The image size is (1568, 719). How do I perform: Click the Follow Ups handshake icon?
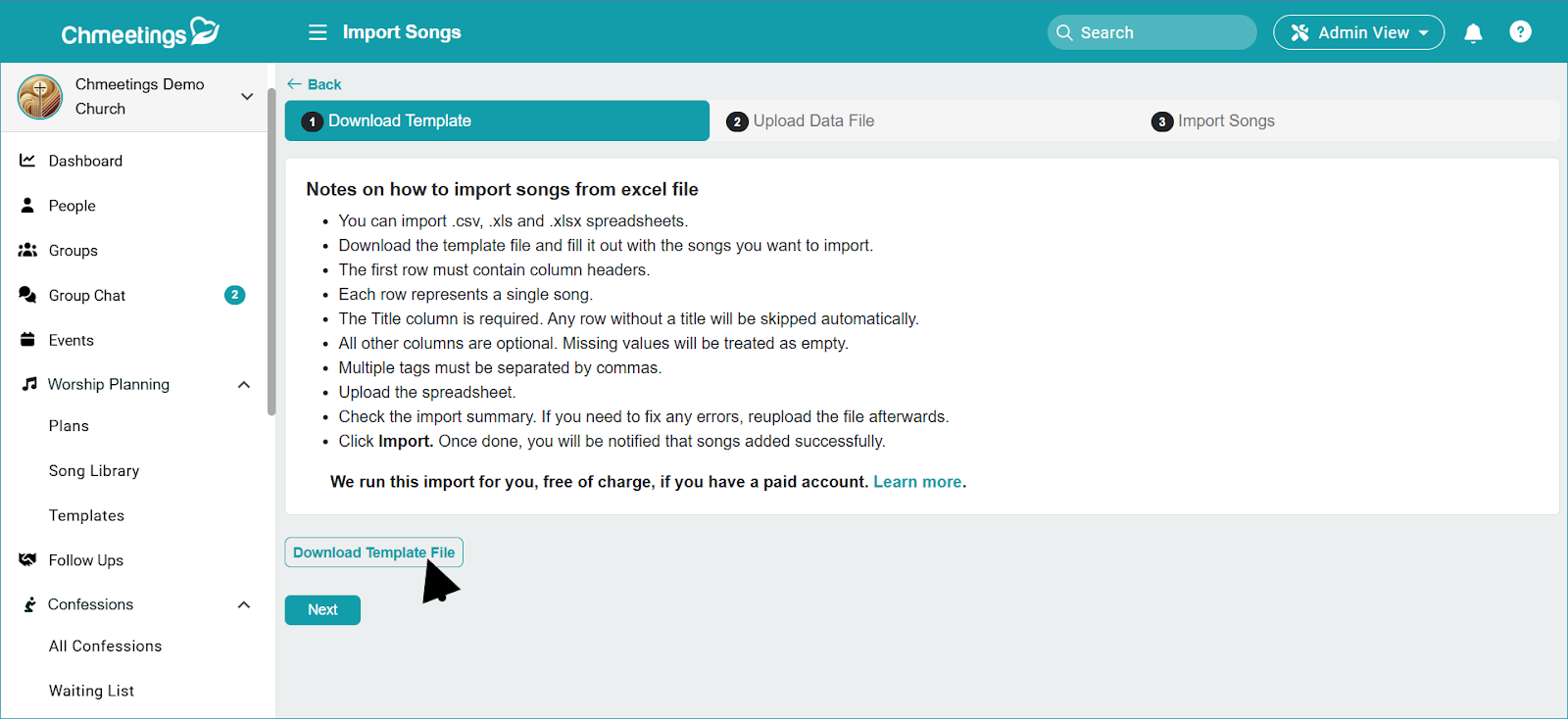27,560
